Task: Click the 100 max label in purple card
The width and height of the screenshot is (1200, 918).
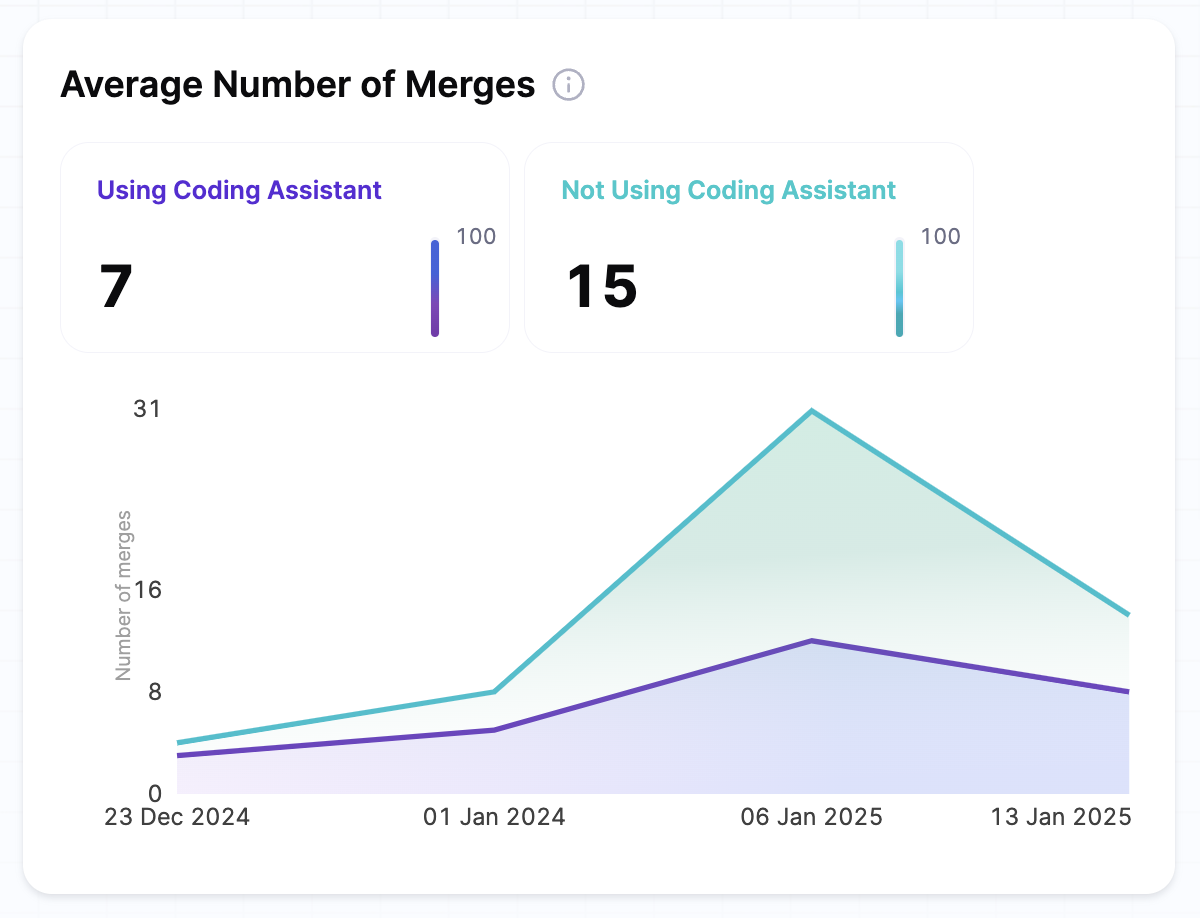Action: 476,237
